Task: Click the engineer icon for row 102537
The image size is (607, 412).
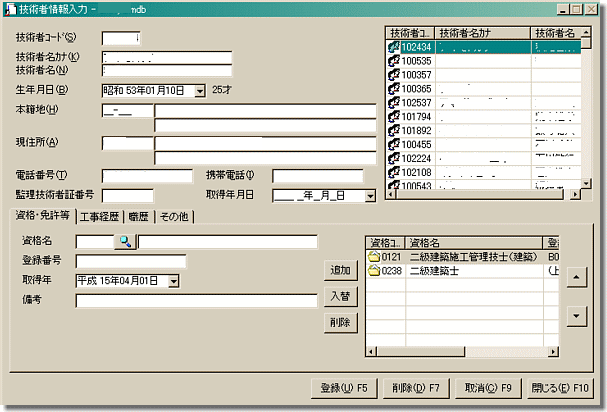Action: pos(394,102)
